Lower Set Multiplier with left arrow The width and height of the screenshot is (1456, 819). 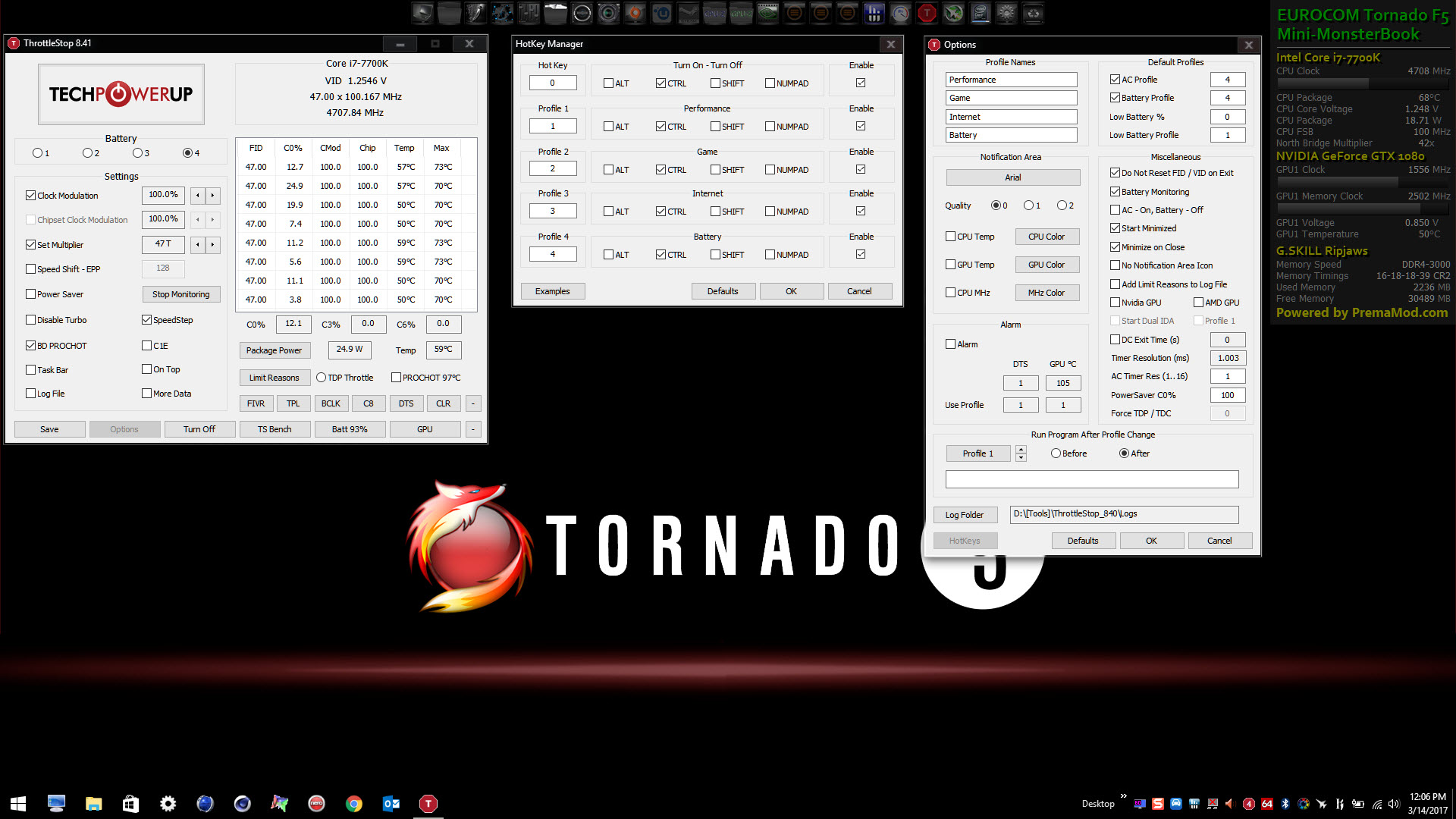click(x=198, y=245)
